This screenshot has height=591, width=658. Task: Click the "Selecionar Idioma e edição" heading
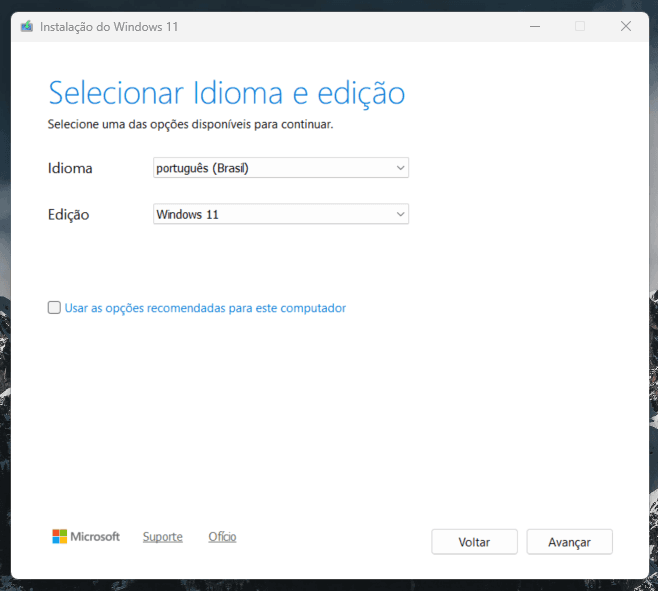[x=227, y=93]
